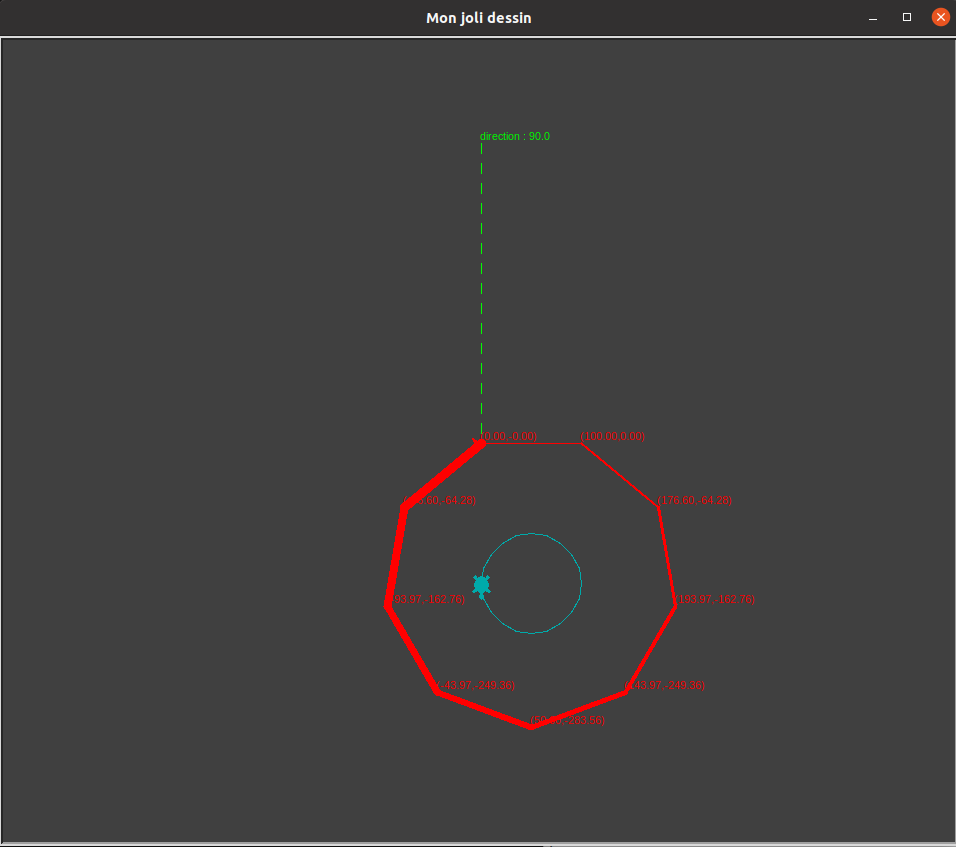The height and width of the screenshot is (847, 956).
Task: Click the (50.00,-283.56) bottom vertex label
Action: click(x=568, y=720)
